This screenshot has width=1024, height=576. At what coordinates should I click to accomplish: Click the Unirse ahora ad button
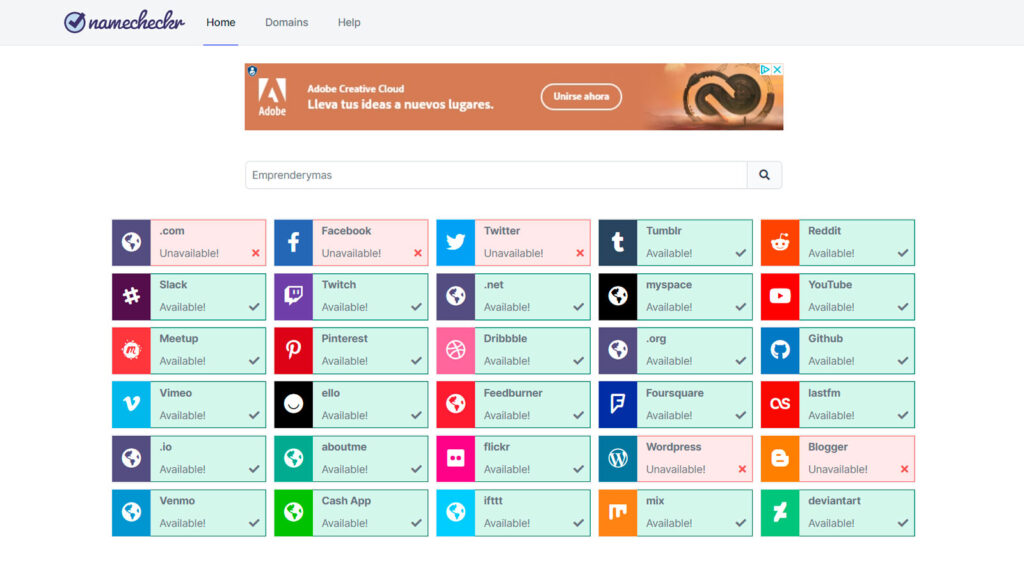[581, 97]
